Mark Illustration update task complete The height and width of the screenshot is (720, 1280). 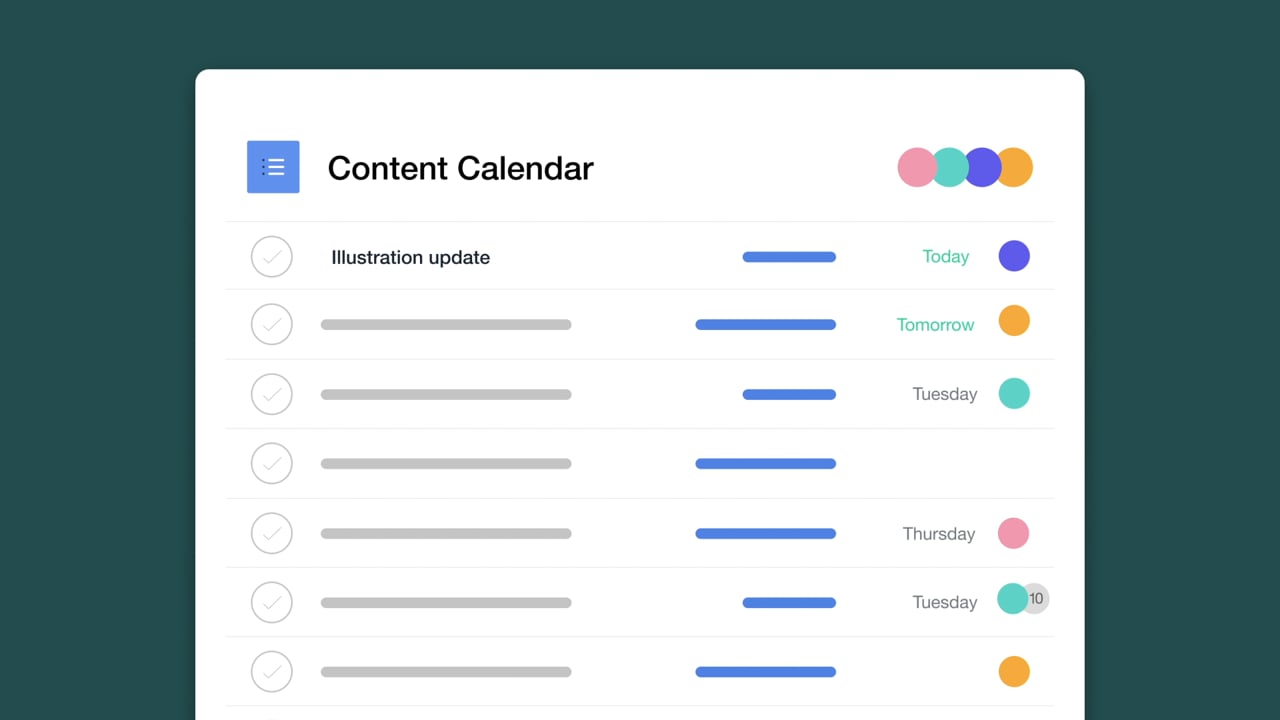272,257
